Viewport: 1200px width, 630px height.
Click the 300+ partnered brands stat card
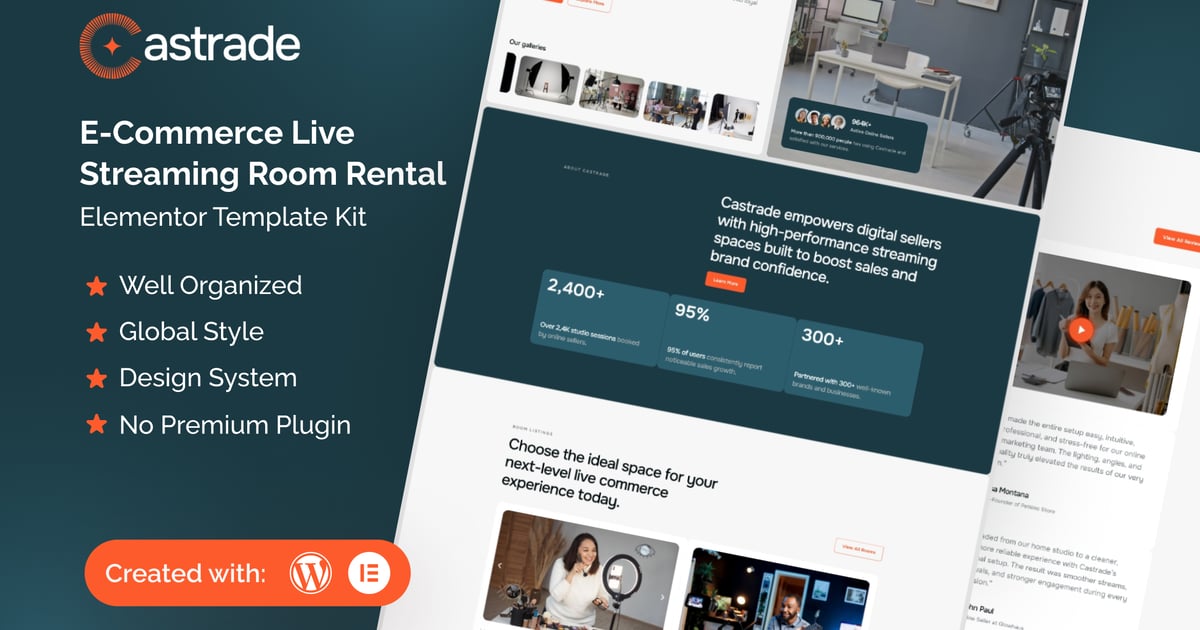tap(852, 367)
